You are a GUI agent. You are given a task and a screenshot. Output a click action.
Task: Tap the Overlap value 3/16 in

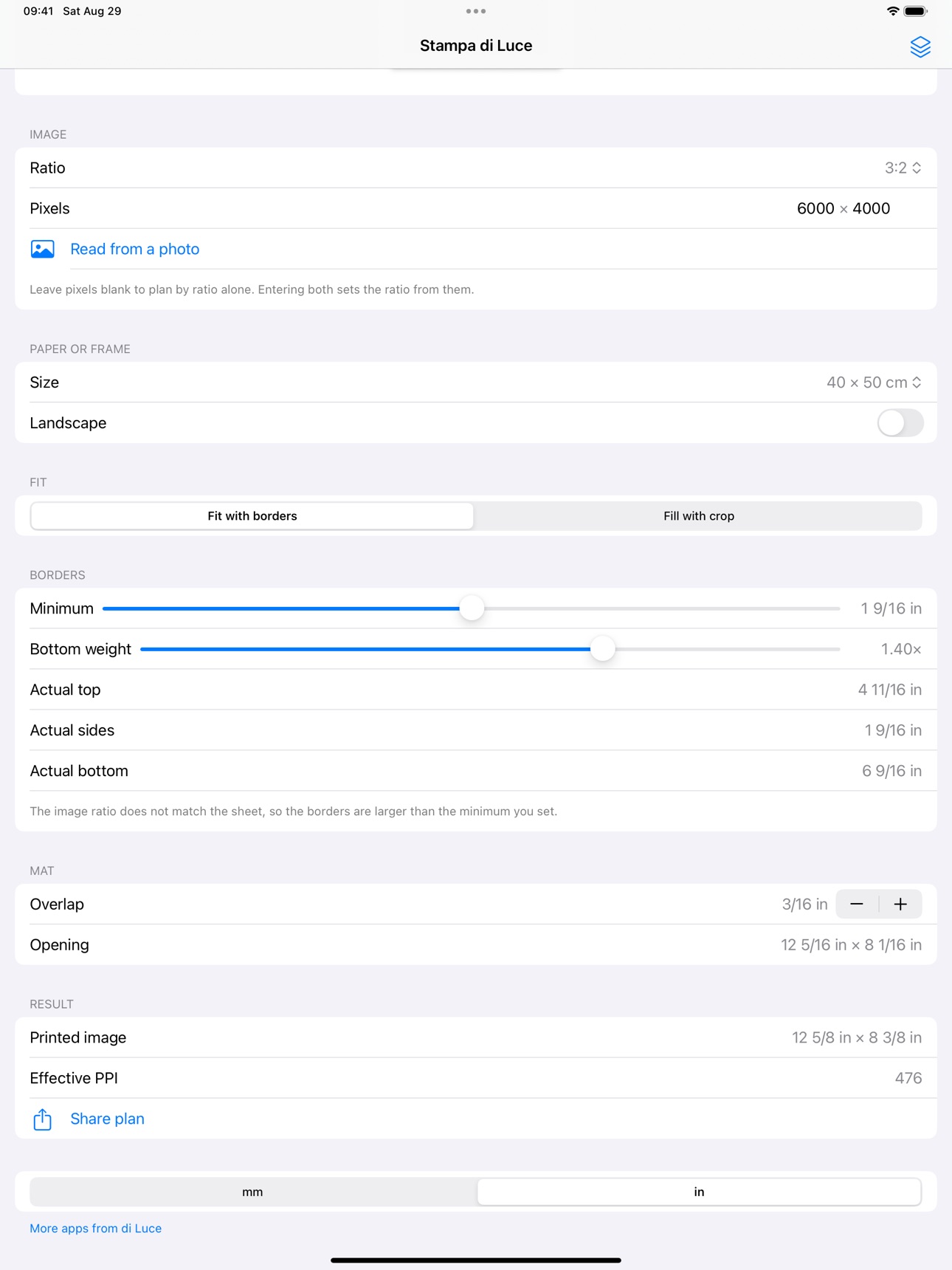coord(804,905)
